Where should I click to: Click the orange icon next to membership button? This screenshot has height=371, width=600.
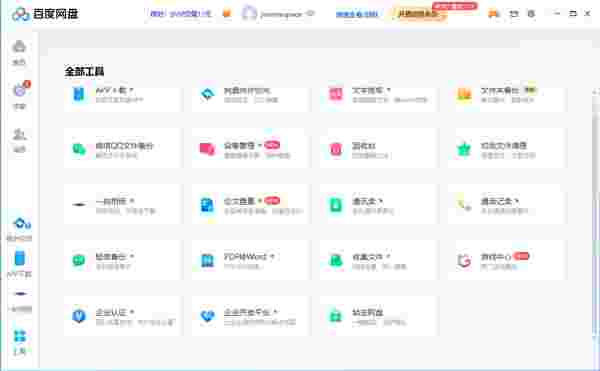click(x=494, y=14)
